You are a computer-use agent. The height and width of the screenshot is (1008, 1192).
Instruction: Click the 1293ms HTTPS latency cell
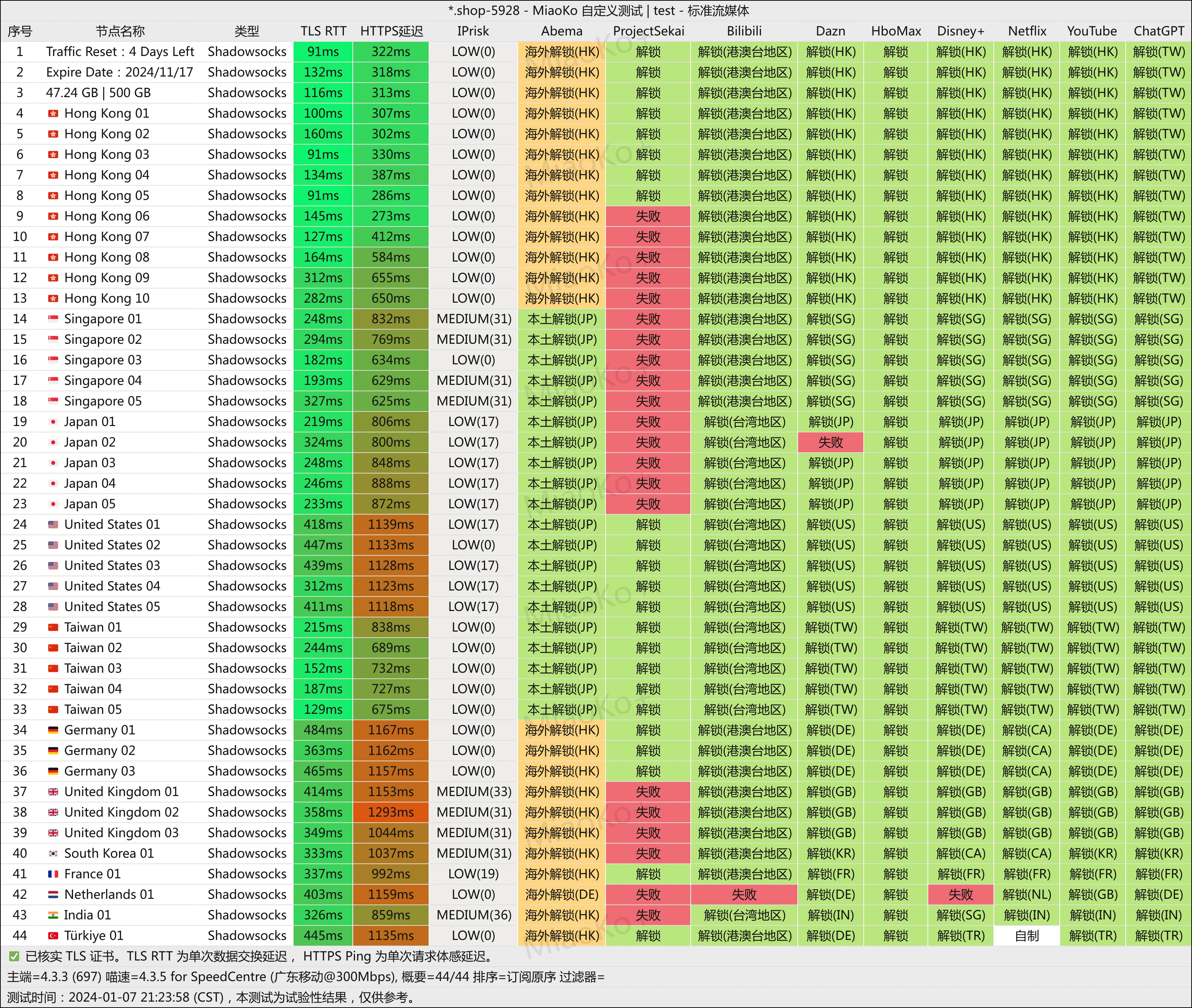391,813
